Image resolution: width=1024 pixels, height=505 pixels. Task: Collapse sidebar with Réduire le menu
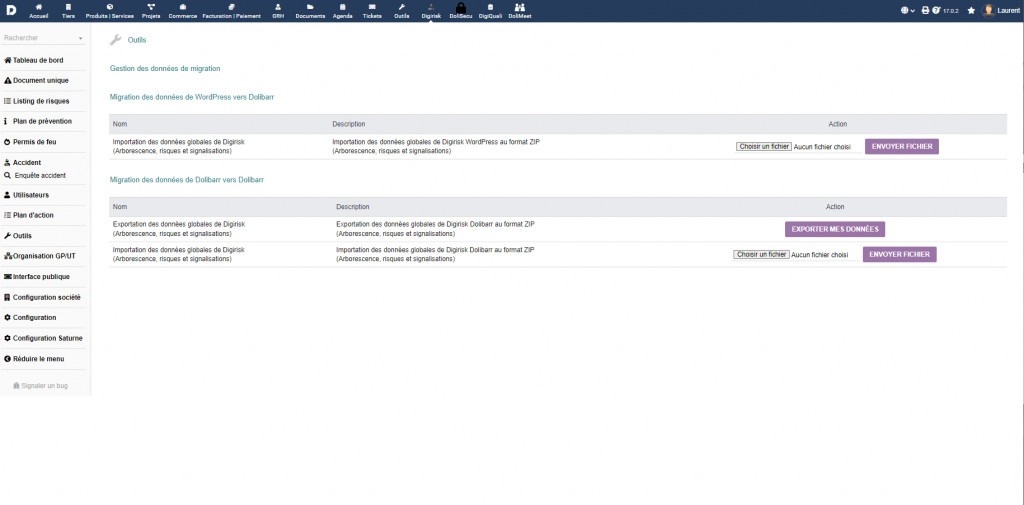click(34, 359)
